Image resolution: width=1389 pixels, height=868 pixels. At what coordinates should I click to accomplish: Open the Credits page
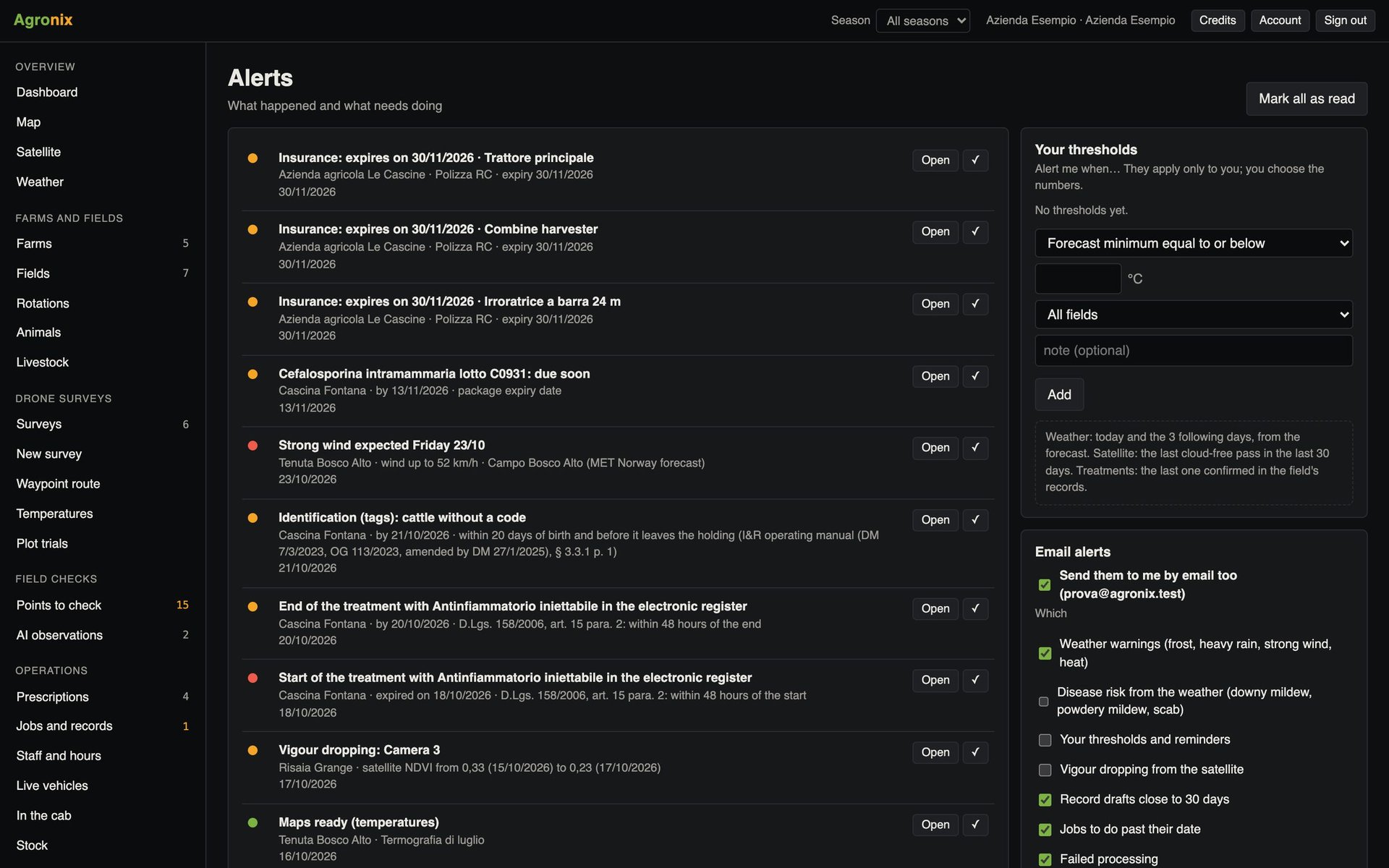[x=1218, y=20]
